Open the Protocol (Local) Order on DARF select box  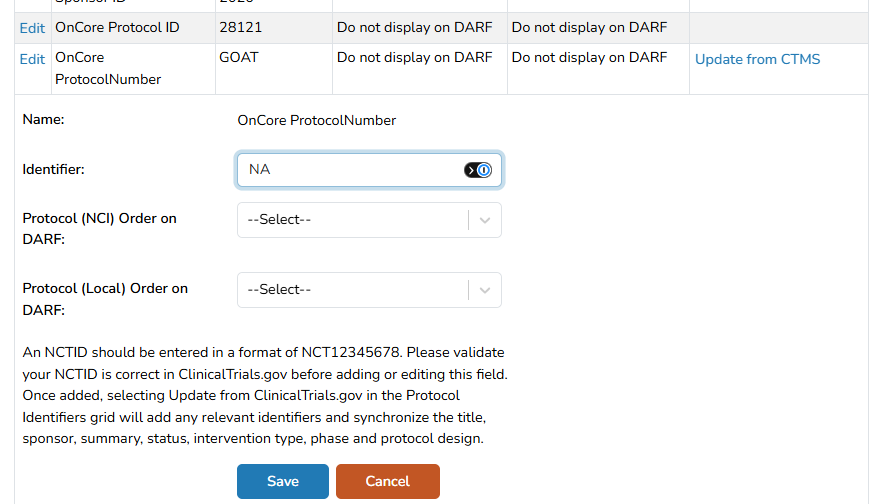point(369,290)
